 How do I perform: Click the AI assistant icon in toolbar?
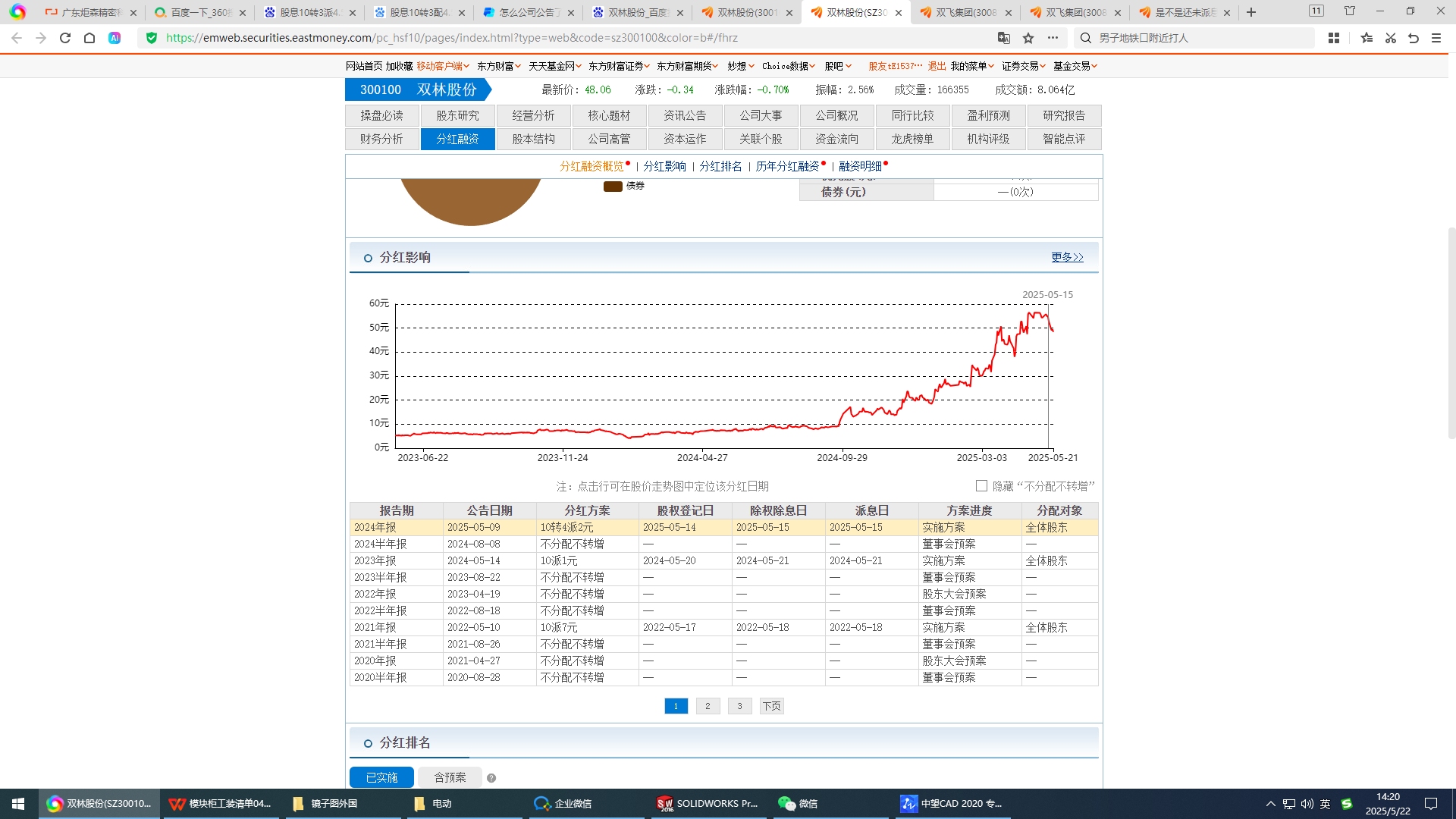click(x=115, y=38)
